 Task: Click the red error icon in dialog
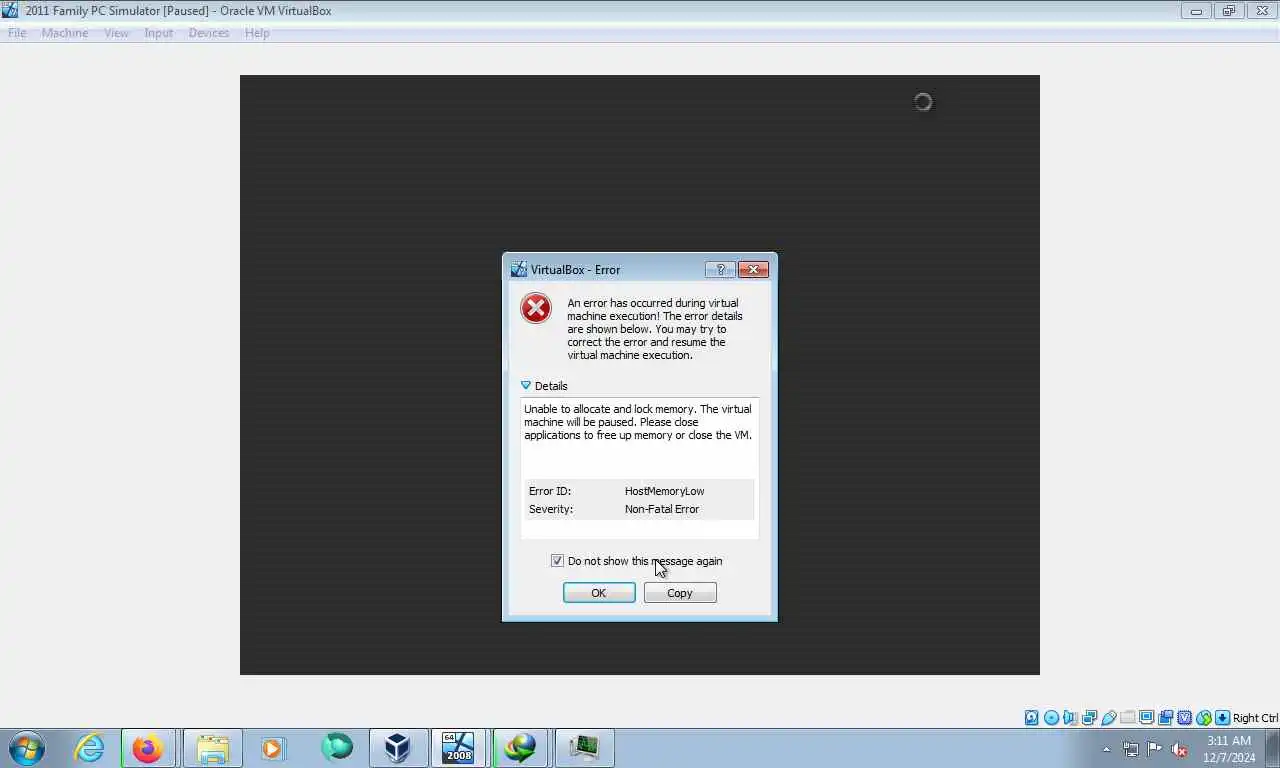pos(536,308)
